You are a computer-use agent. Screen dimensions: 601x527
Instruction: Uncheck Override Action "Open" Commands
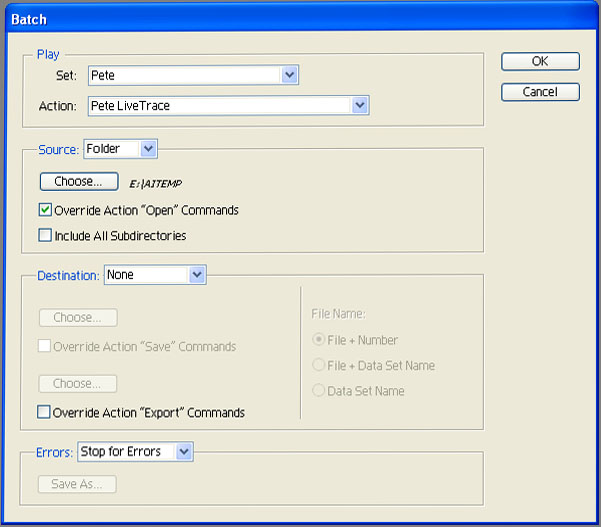[45, 211]
